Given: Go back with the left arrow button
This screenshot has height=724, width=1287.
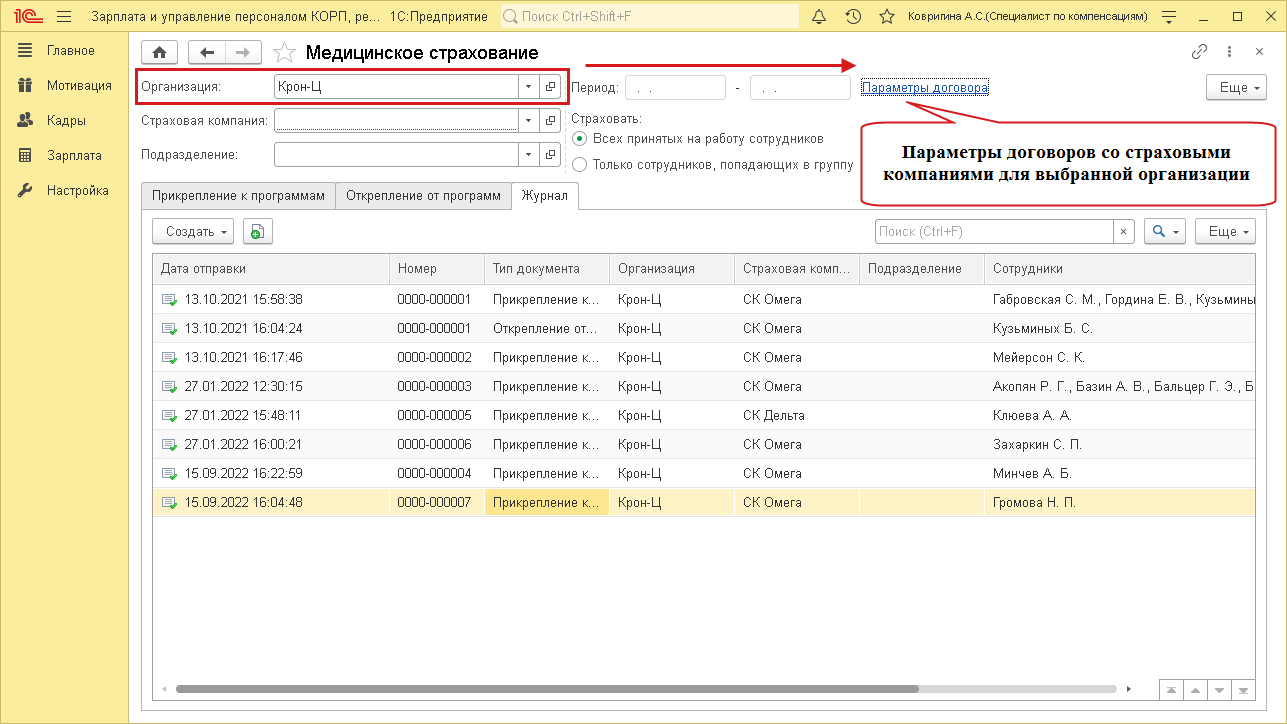Looking at the screenshot, I should point(207,53).
